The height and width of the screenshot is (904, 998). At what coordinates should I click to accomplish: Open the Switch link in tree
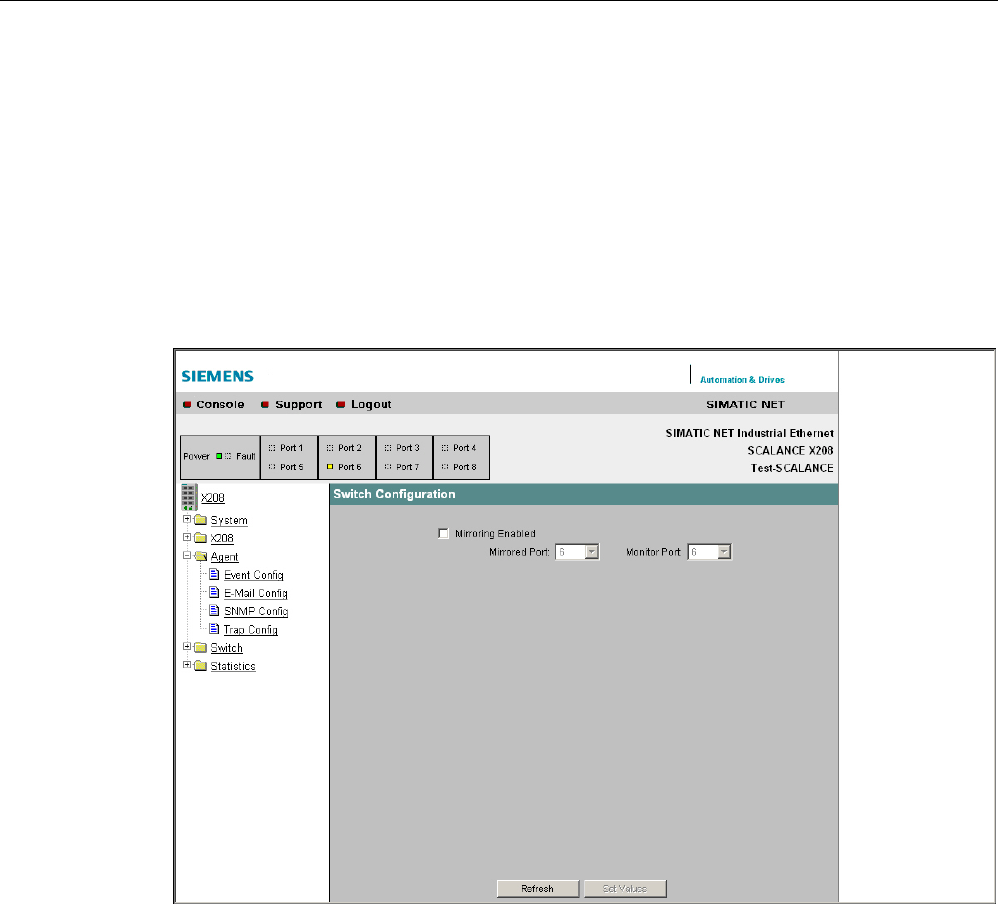click(x=227, y=648)
